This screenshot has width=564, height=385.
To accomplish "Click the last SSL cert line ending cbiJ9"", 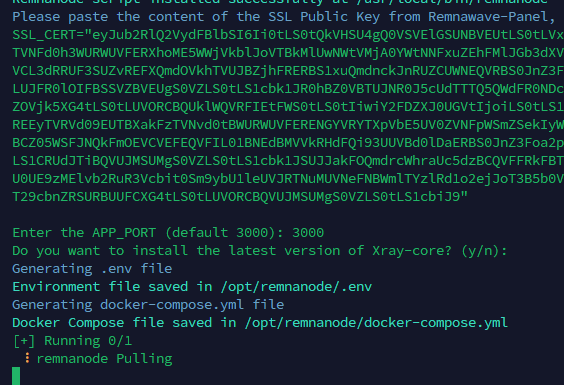I will point(240,197).
